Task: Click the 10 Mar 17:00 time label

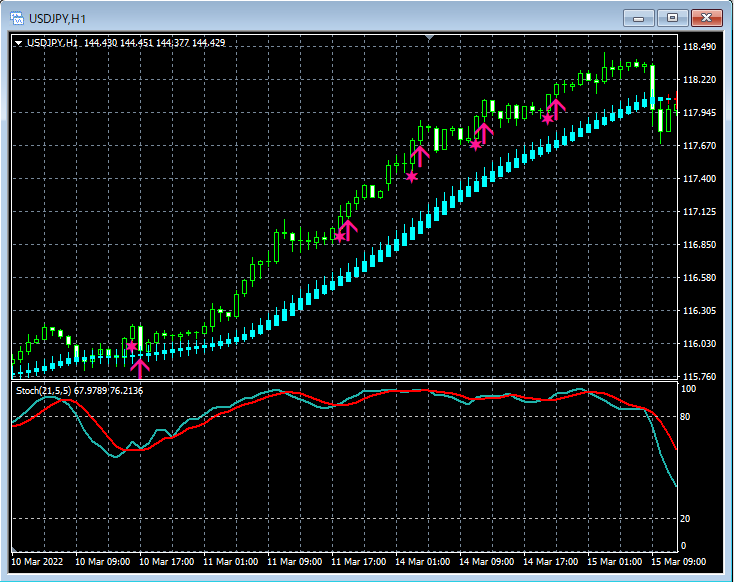Action: click(x=167, y=561)
